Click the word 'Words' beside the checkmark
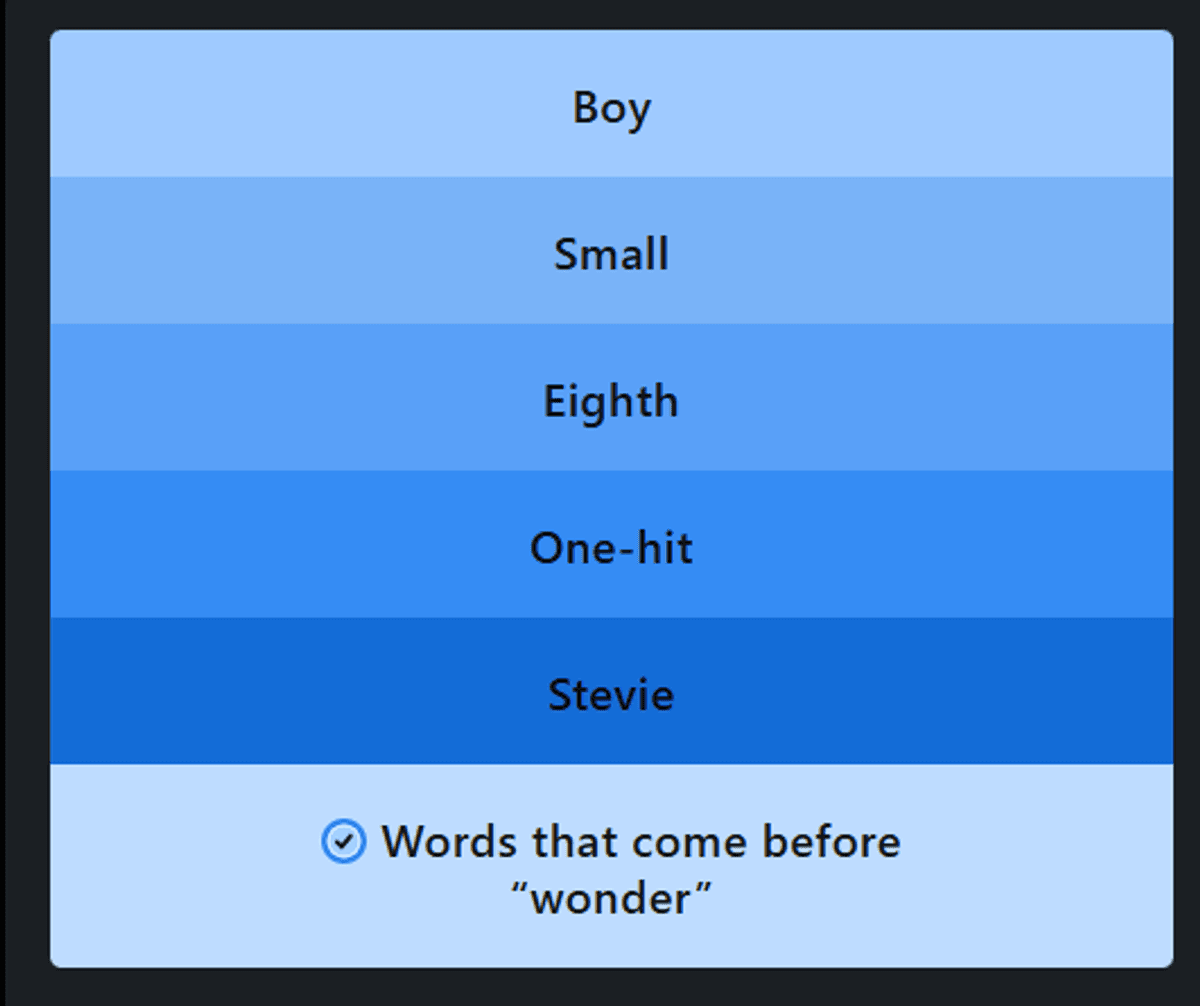 [449, 841]
